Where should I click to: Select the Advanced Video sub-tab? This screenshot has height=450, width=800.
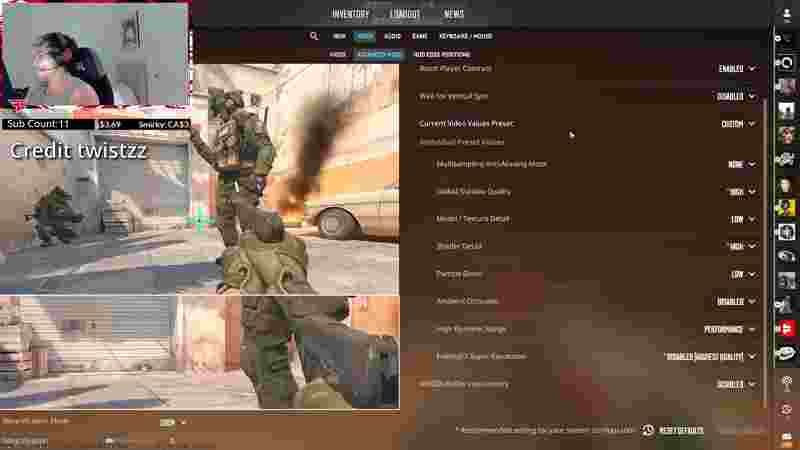(x=378, y=54)
